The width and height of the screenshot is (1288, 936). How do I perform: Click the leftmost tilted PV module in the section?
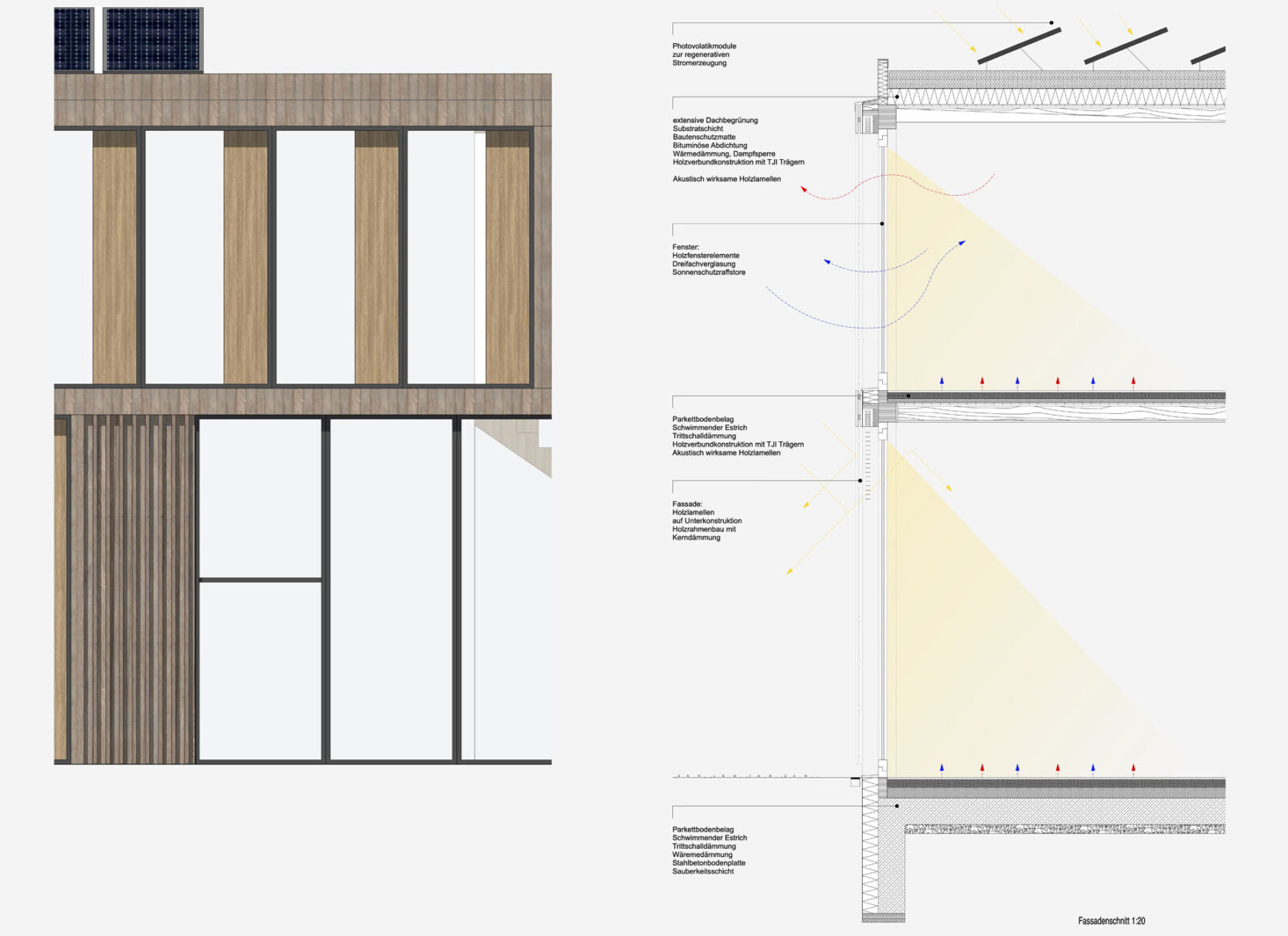[1019, 46]
